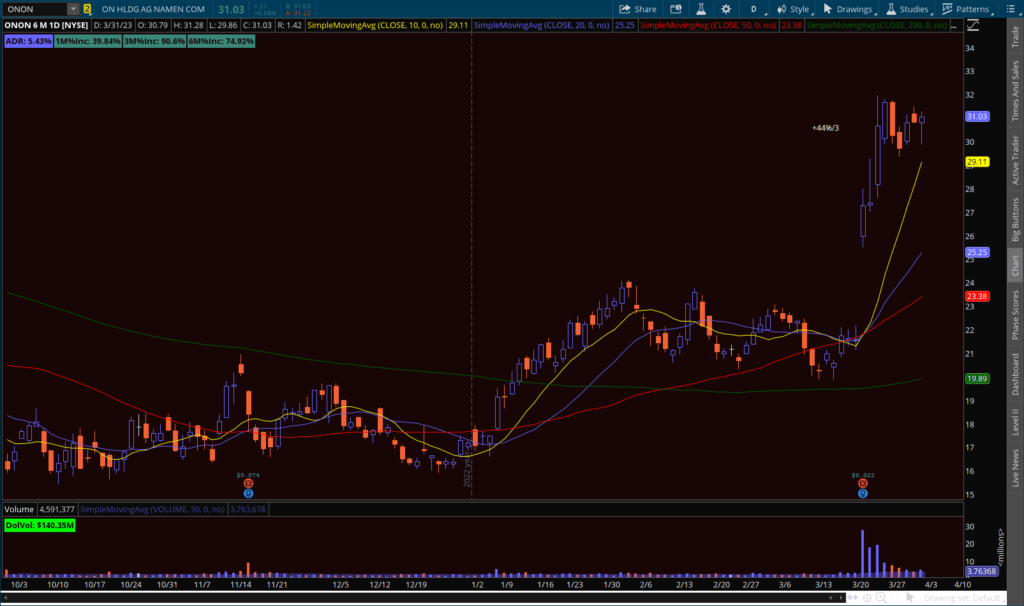Click the SimpleMovingAvg (CLOSE, 200) label

(x=876, y=25)
